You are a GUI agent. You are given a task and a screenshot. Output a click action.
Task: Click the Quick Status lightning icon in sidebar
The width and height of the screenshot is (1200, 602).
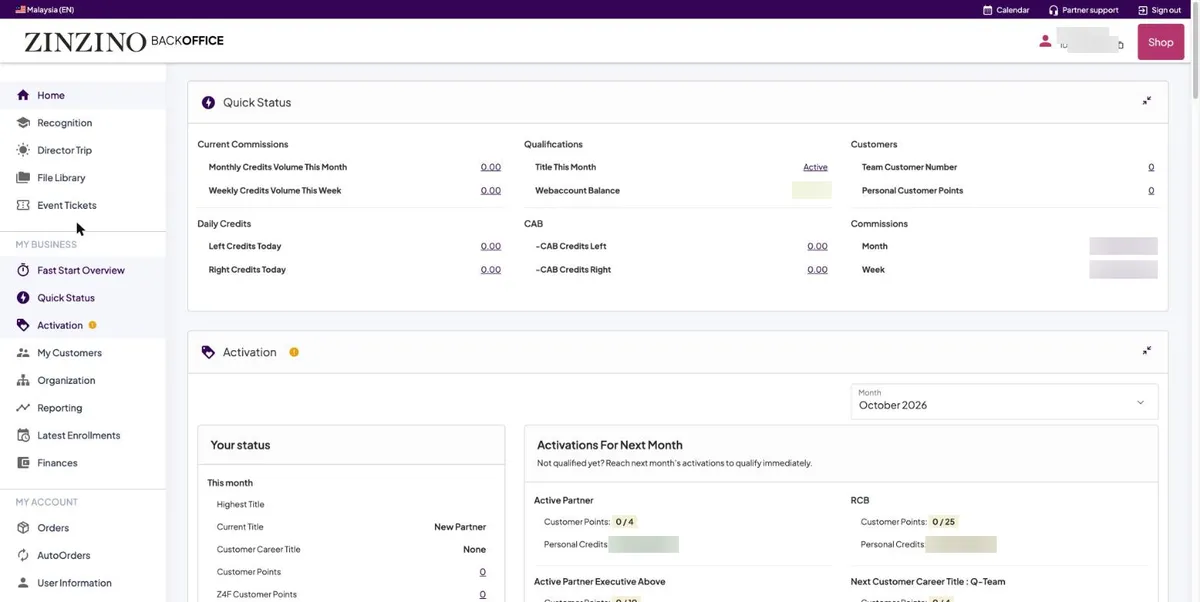tap(23, 298)
